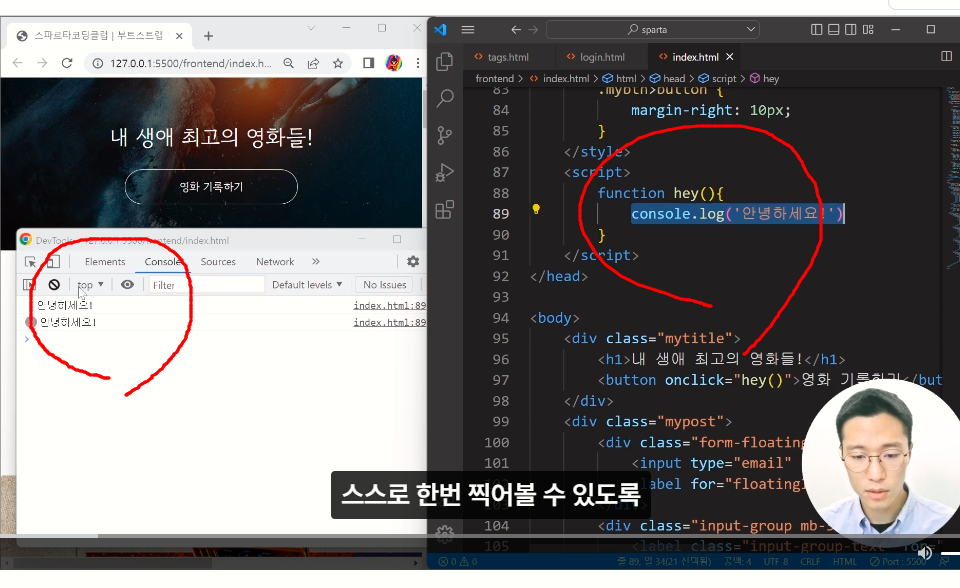Switch to the tags.html editor tab
The height and width of the screenshot is (588, 960).
(501, 57)
